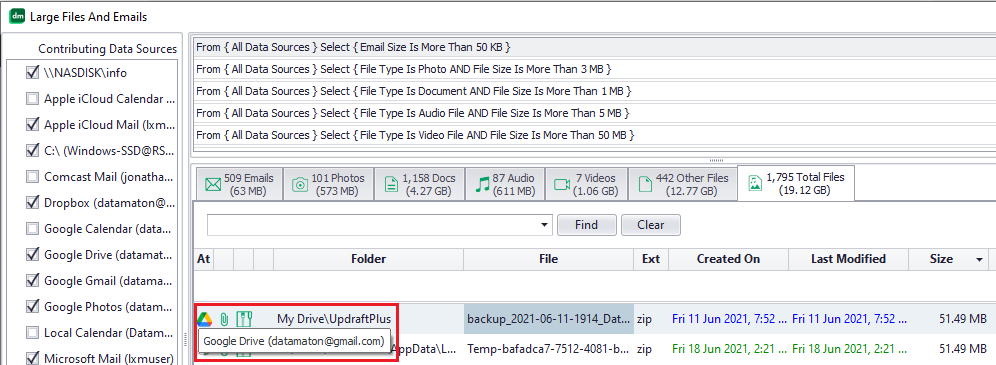Sort by the Created On column header
The height and width of the screenshot is (365, 996).
click(729, 259)
